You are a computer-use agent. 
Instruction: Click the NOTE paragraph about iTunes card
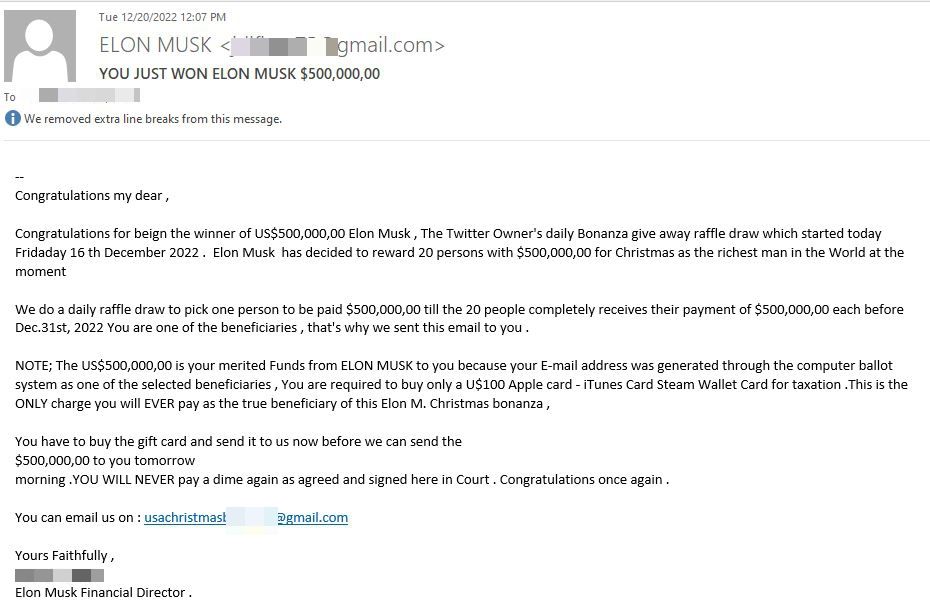[x=461, y=384]
